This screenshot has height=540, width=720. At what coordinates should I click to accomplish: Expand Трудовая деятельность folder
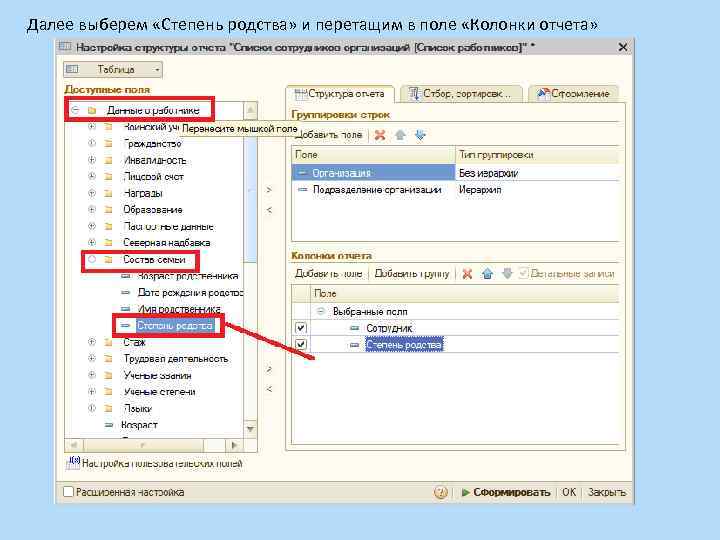92,359
